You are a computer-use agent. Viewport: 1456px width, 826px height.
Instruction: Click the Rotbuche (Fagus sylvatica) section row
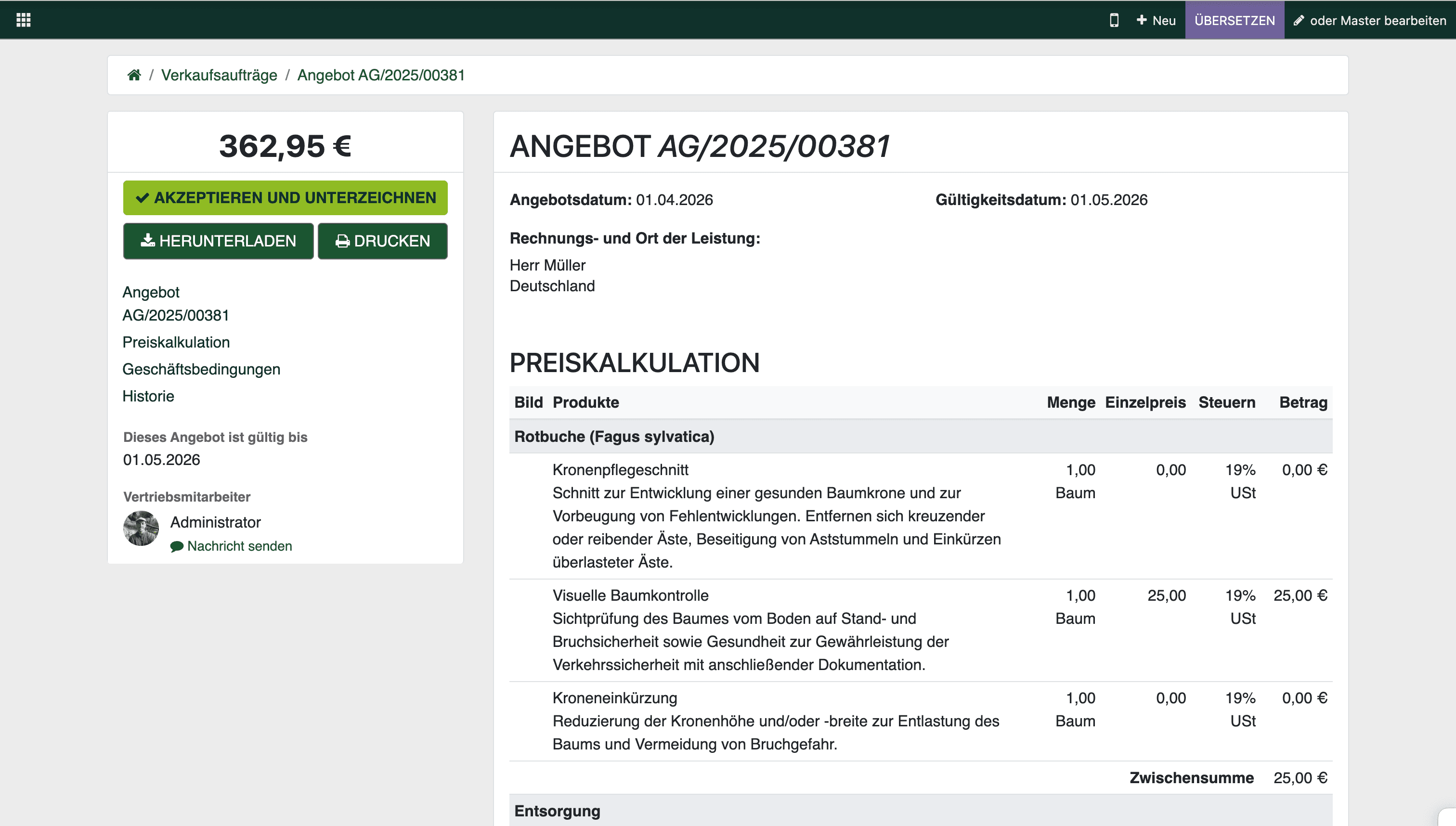pyautogui.click(x=614, y=436)
